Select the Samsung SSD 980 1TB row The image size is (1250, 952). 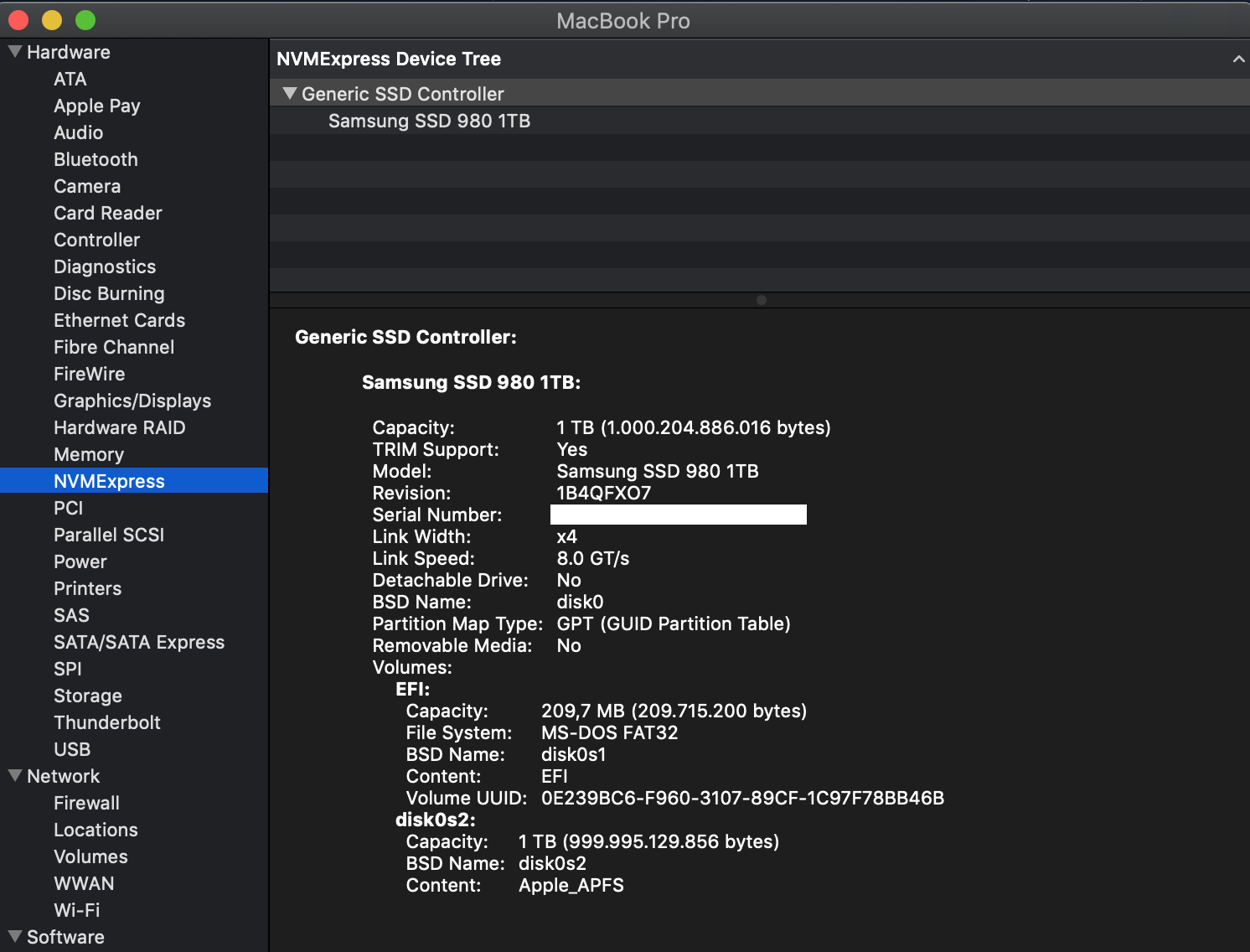760,121
